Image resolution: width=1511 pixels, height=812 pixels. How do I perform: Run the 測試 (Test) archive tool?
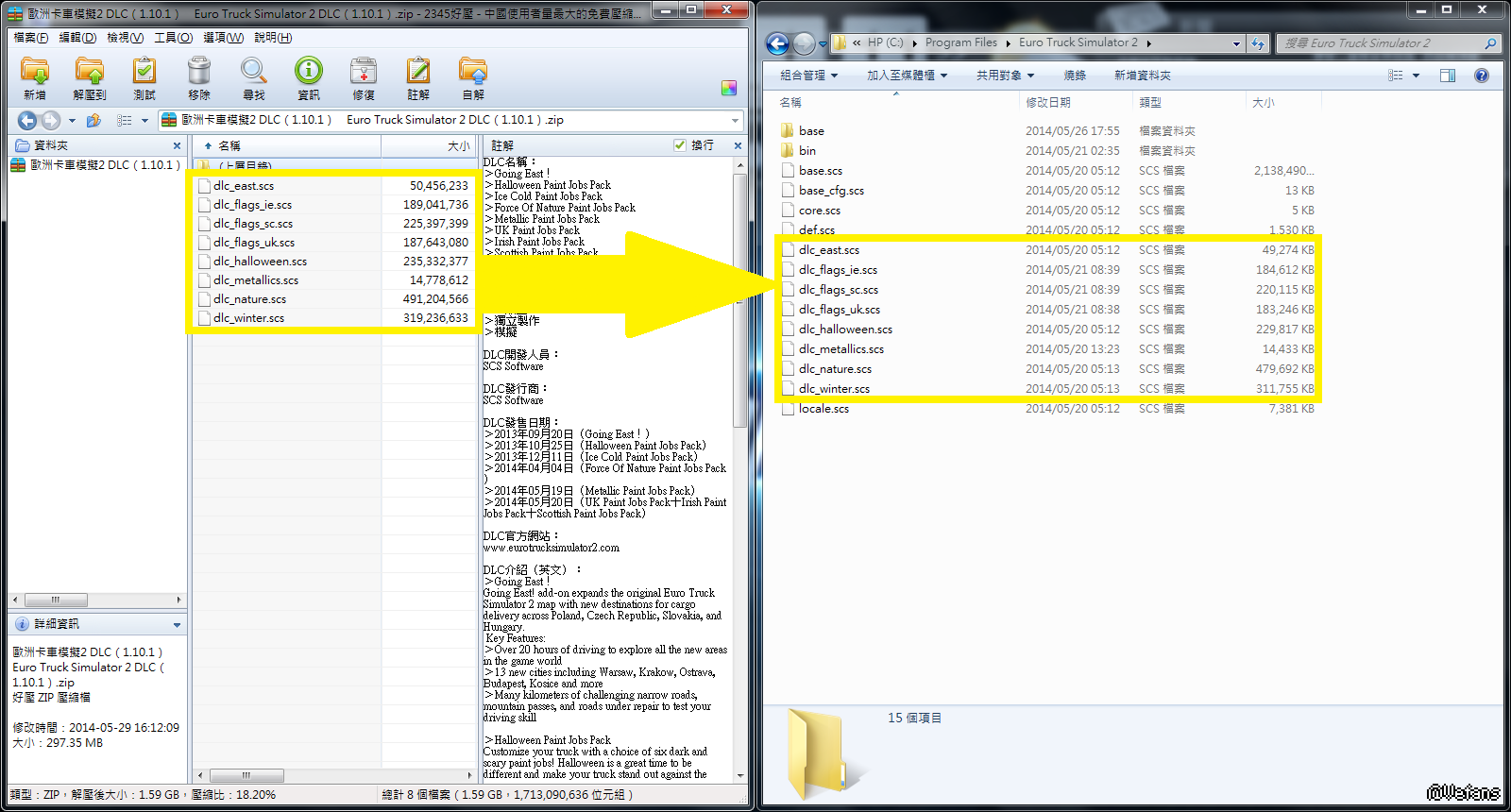[144, 78]
